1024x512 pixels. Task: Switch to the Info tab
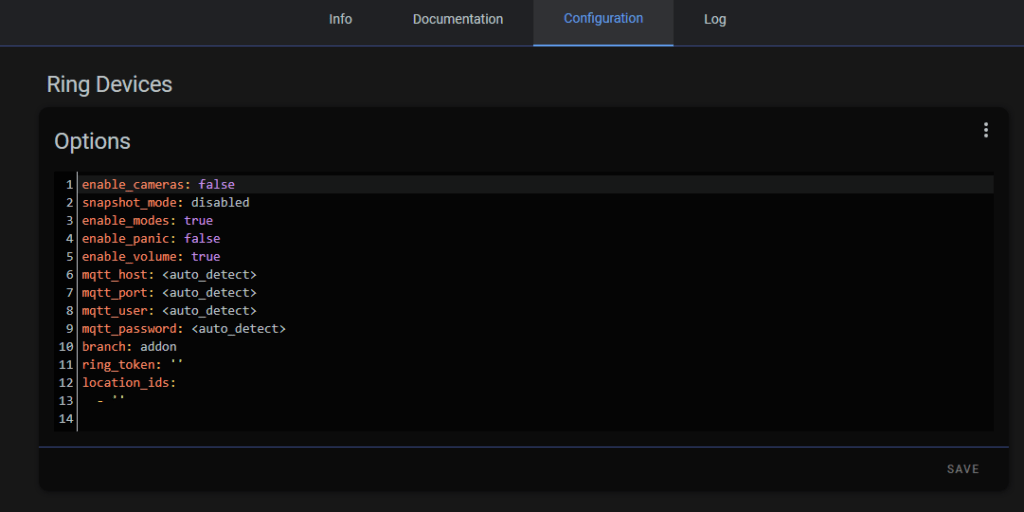click(x=340, y=20)
